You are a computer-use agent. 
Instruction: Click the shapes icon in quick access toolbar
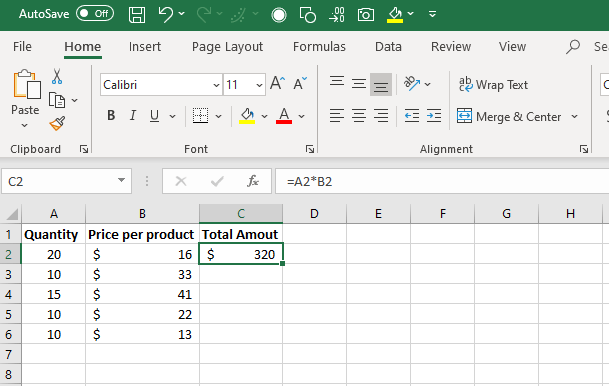pyautogui.click(x=308, y=15)
